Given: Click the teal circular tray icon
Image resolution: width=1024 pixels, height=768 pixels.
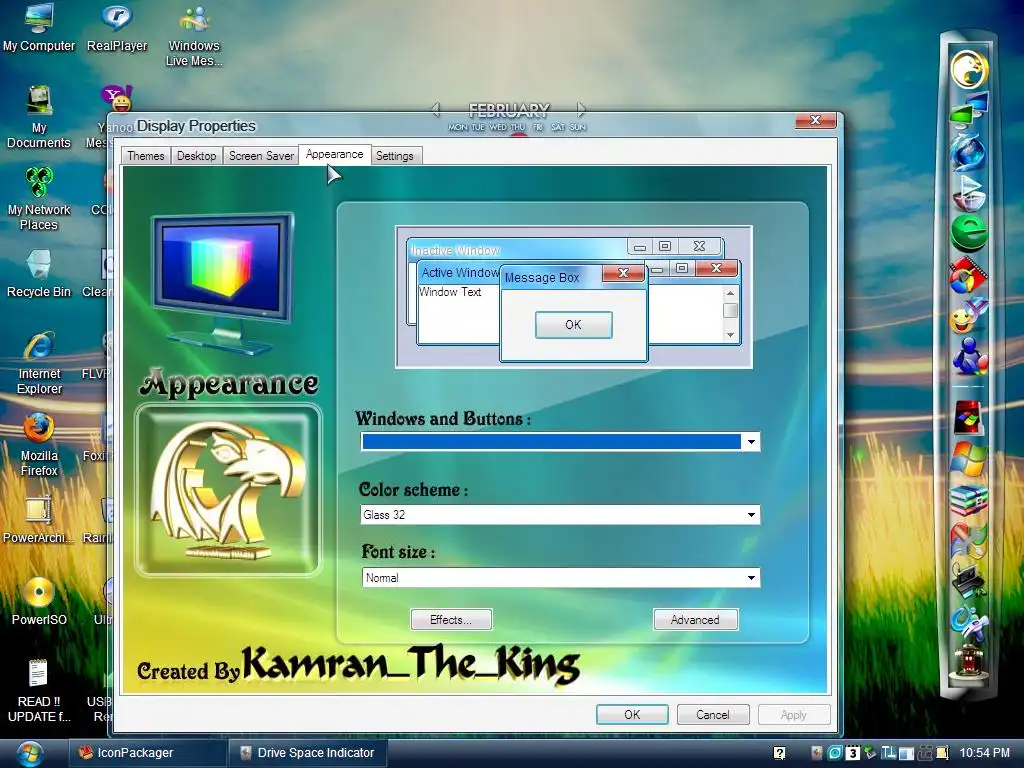Looking at the screenshot, I should [x=835, y=753].
